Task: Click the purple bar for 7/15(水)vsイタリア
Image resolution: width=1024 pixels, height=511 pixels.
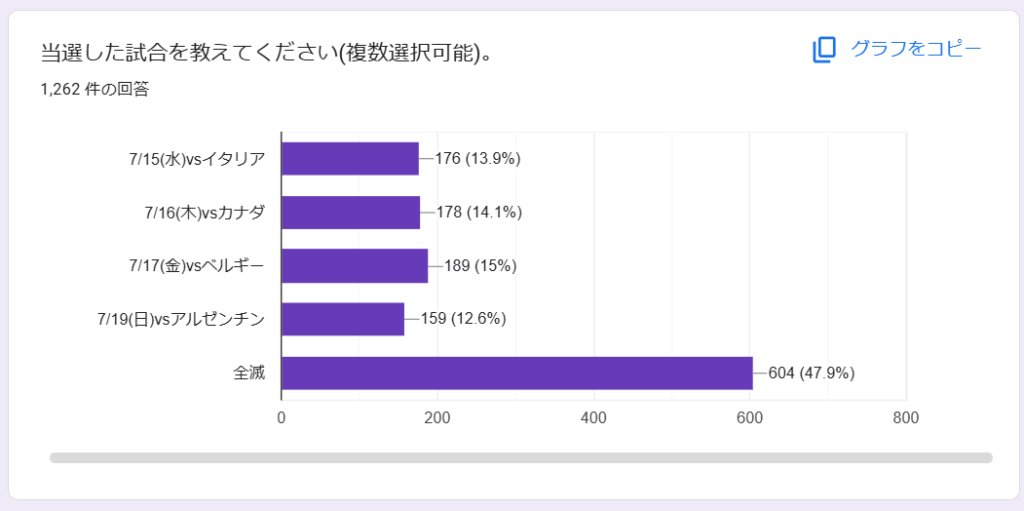Action: (x=350, y=158)
